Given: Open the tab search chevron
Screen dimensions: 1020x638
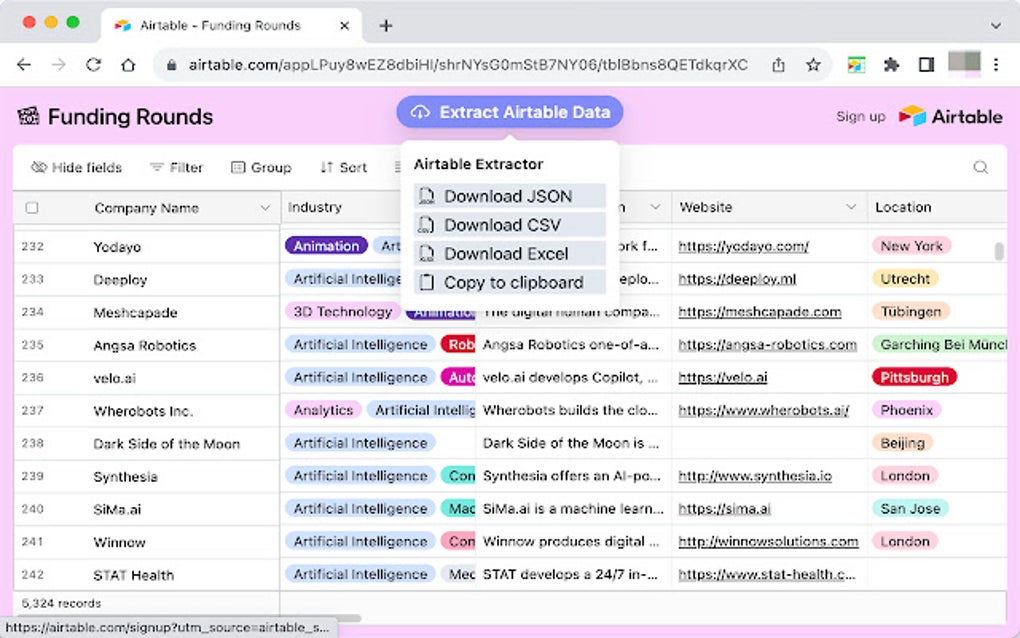Looking at the screenshot, I should point(996,25).
